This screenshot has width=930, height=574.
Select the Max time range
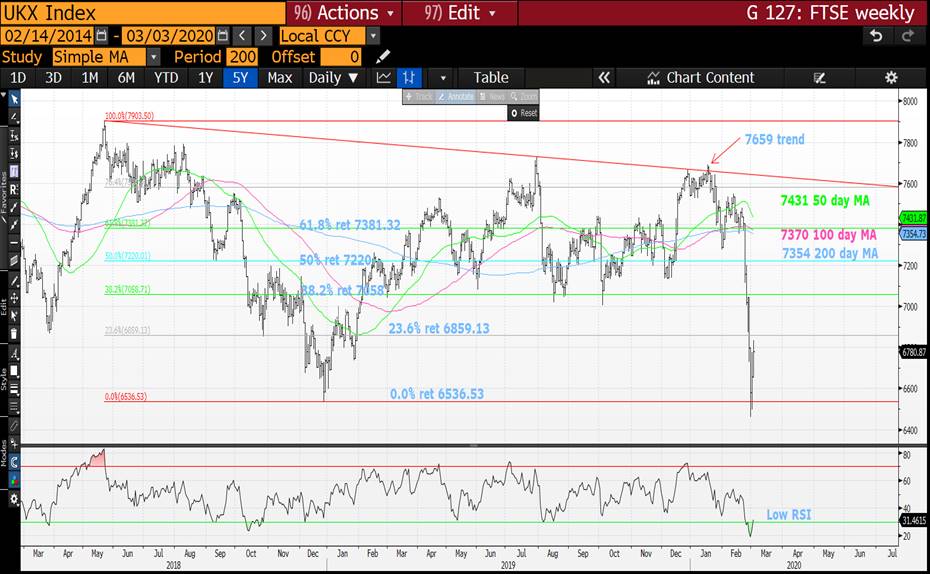pyautogui.click(x=279, y=78)
